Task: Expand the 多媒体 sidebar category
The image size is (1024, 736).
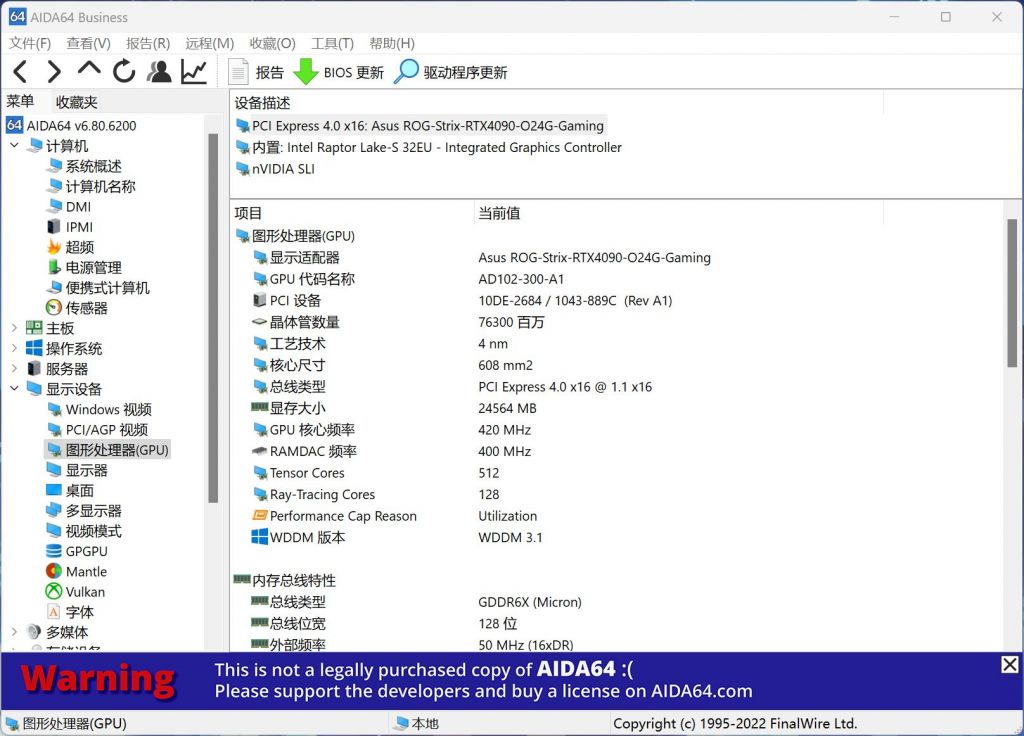Action: 14,631
